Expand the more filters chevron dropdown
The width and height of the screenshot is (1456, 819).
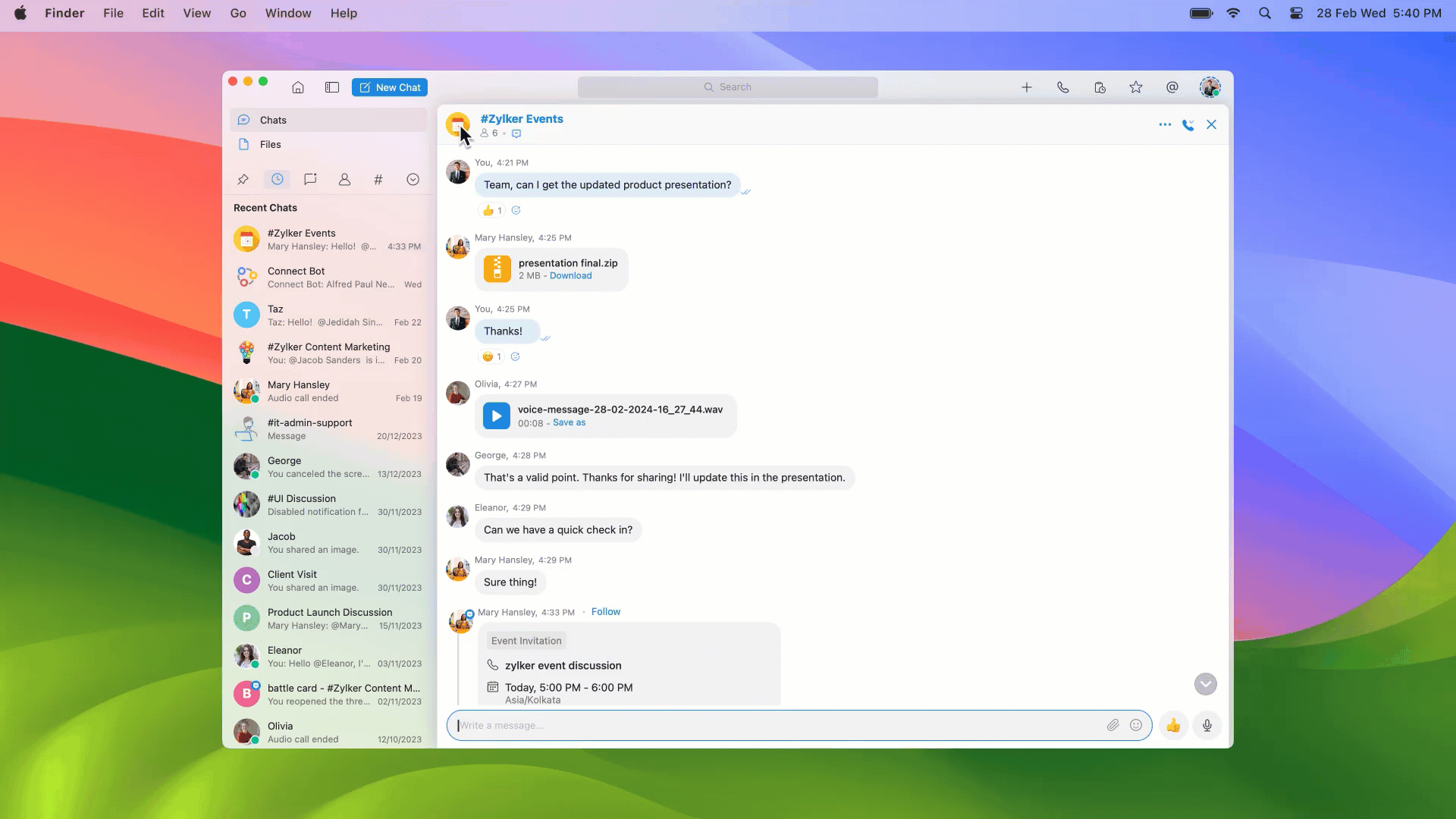413,180
